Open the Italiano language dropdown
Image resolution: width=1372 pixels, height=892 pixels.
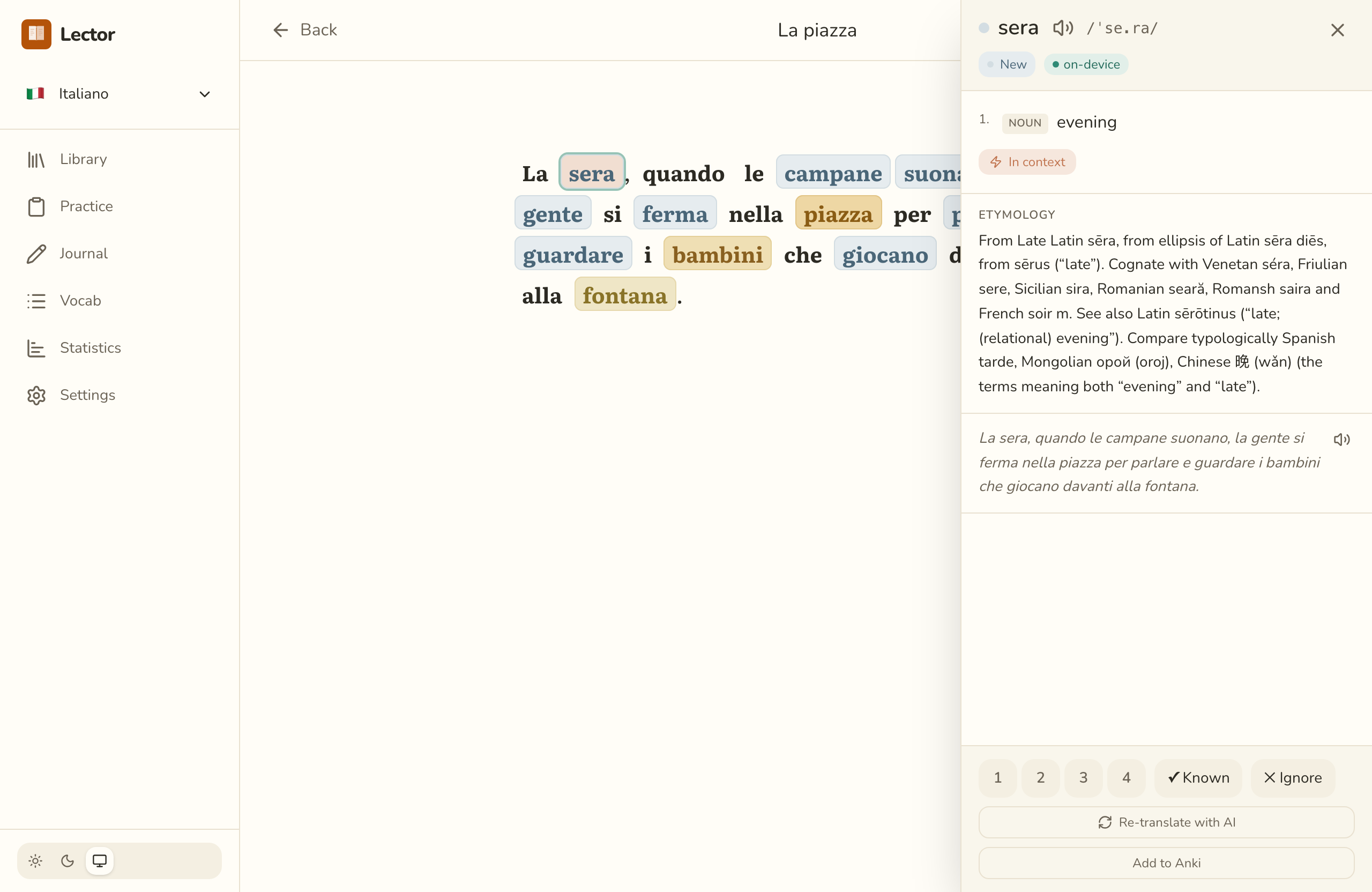[x=119, y=94]
